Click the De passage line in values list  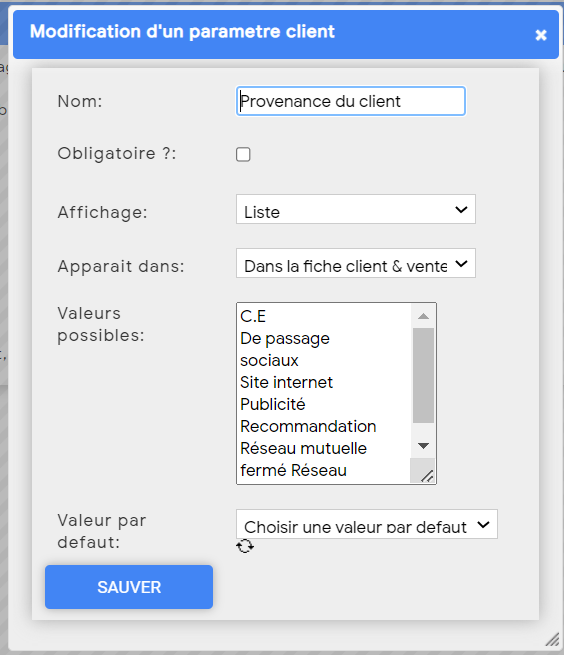tap(285, 338)
